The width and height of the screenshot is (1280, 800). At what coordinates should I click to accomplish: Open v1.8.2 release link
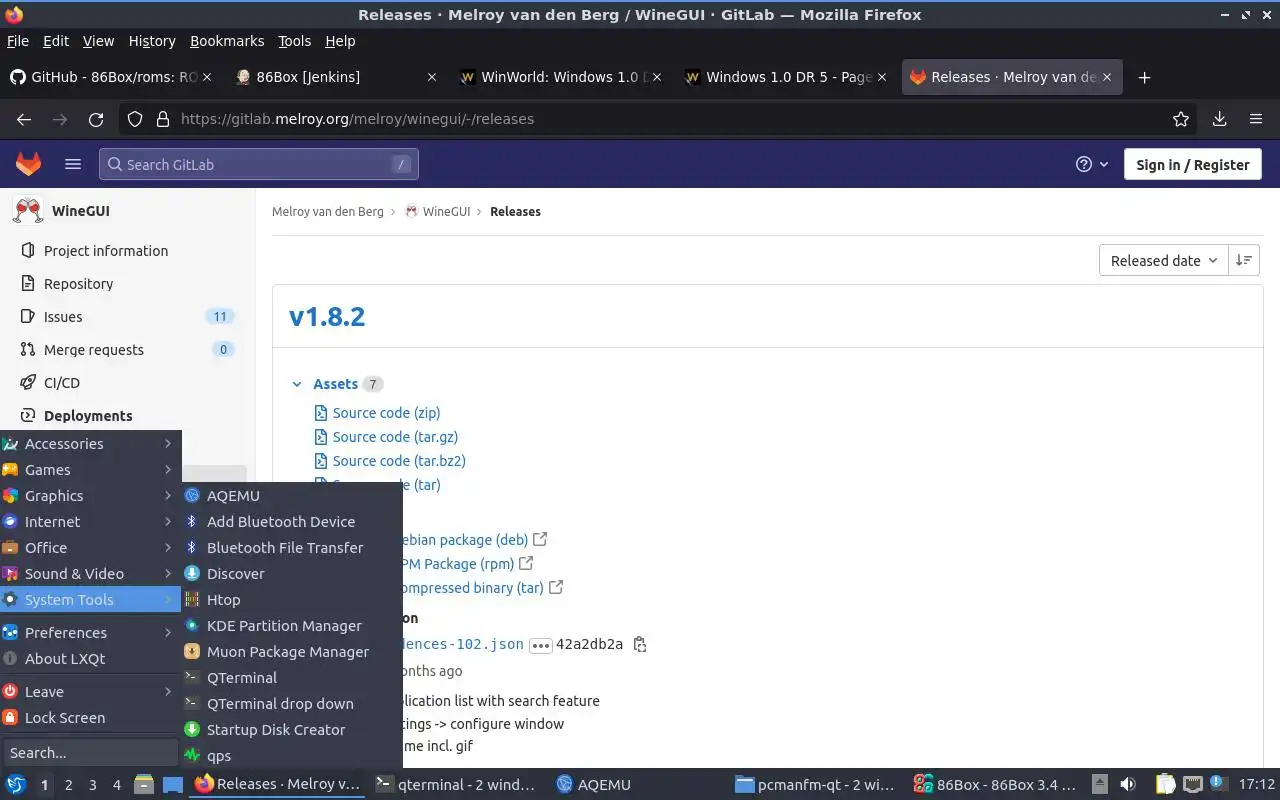pyautogui.click(x=327, y=317)
